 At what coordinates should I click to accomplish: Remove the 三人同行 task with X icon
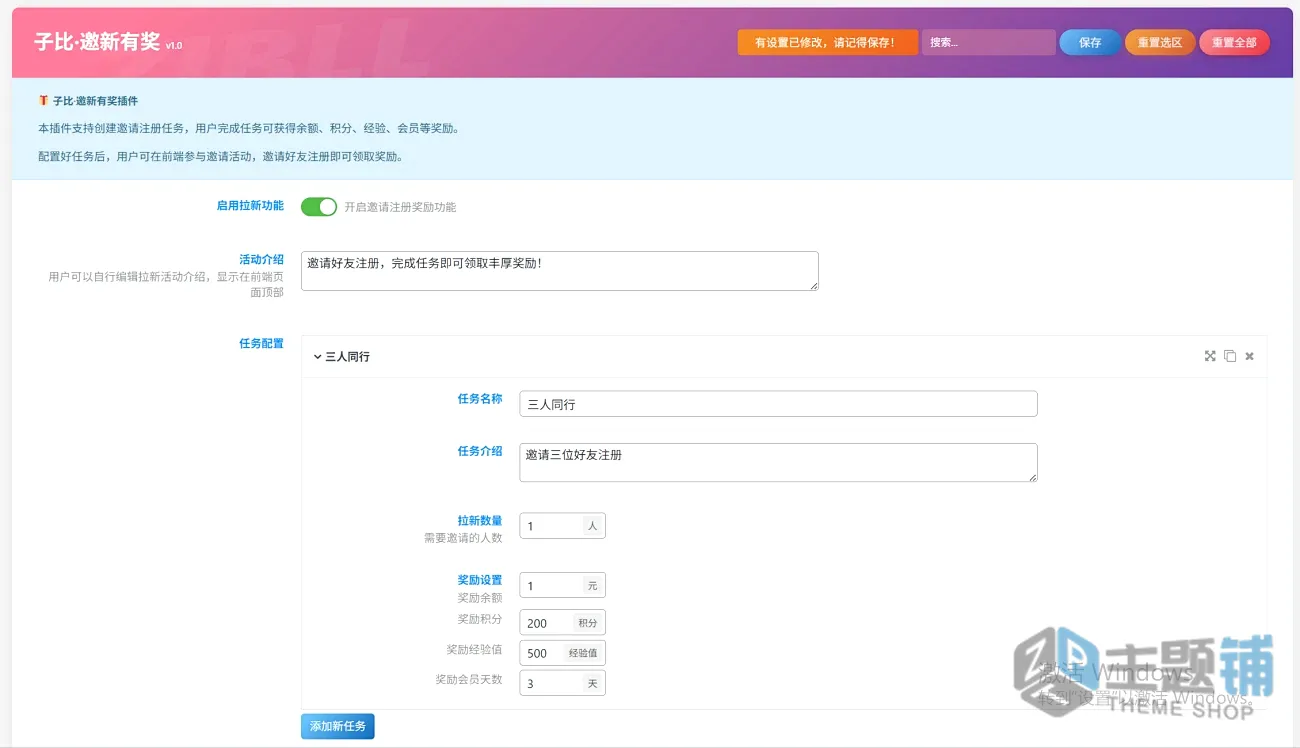1249,356
